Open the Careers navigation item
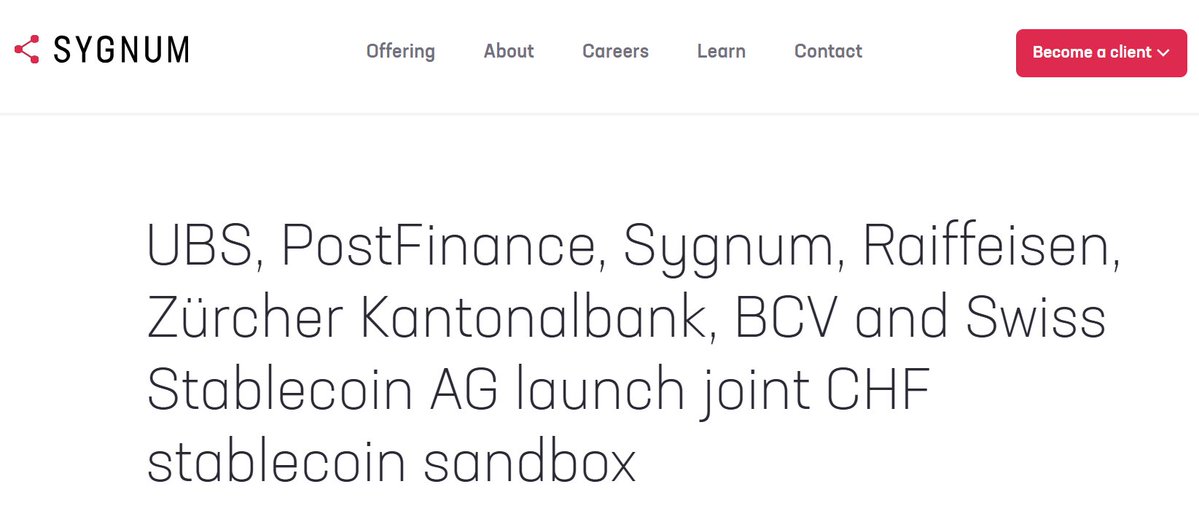 point(615,51)
